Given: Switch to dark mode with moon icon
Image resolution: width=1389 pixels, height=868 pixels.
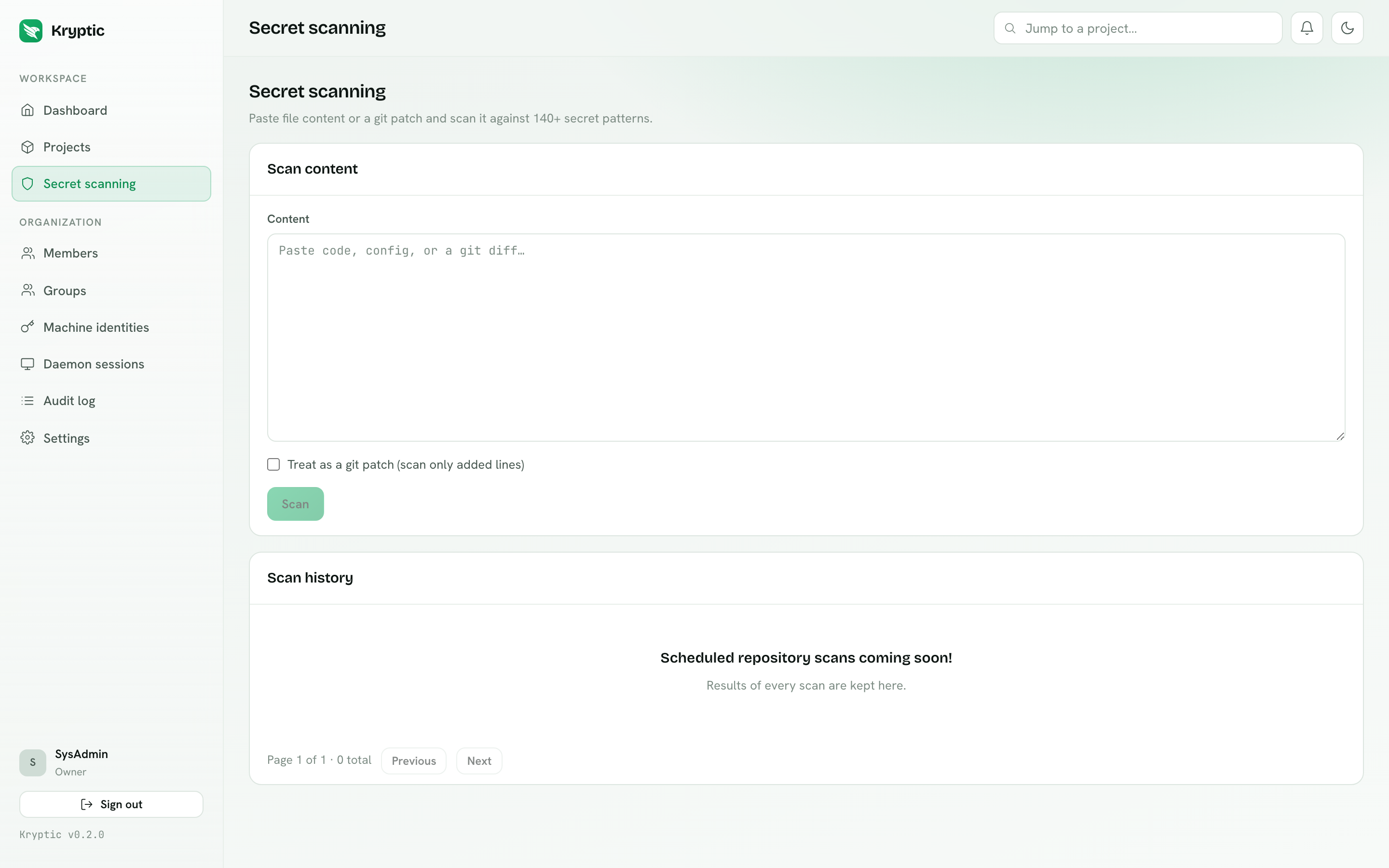Looking at the screenshot, I should (x=1347, y=28).
